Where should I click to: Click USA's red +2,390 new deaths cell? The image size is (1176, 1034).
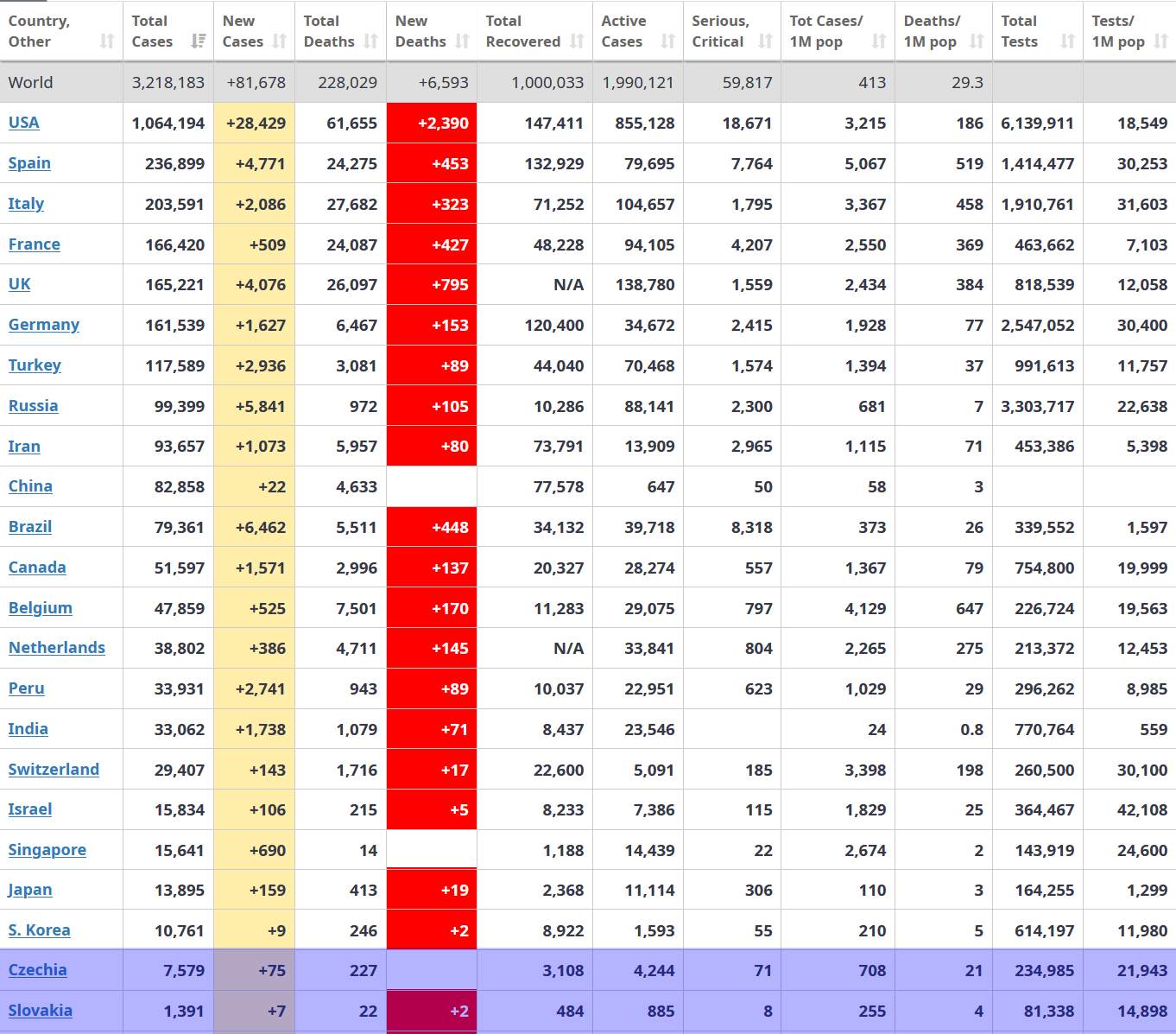pos(432,123)
